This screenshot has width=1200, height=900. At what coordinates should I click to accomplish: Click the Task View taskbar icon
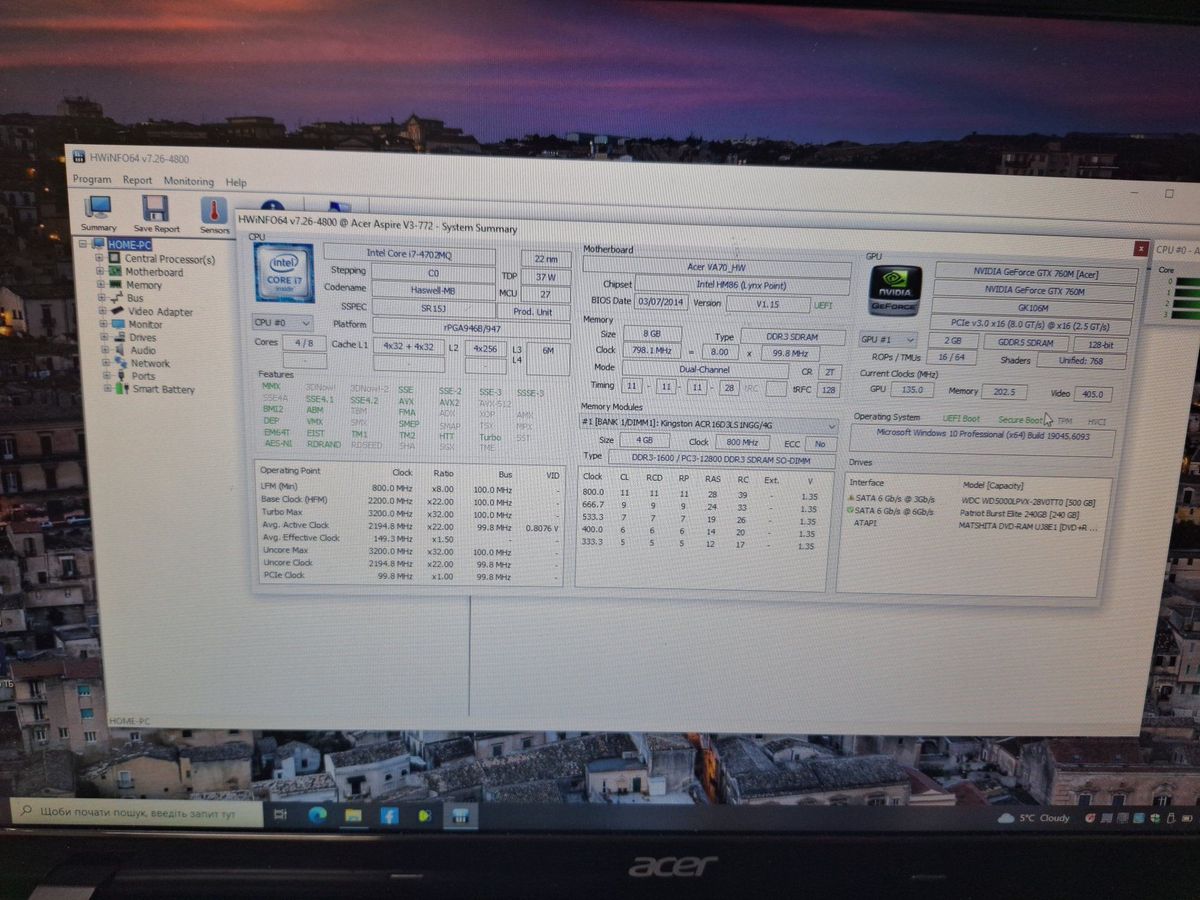281,815
